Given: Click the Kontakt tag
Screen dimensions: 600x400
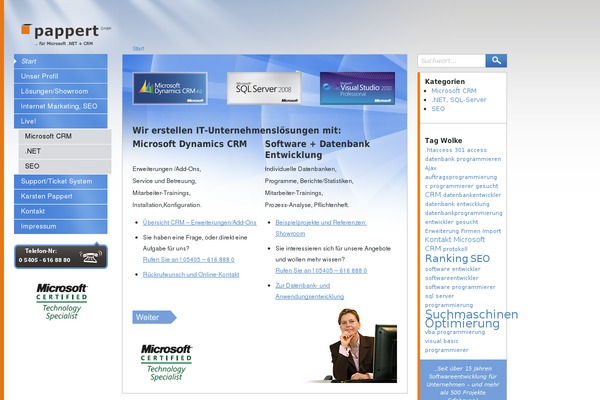Looking at the screenshot, I should coord(438,240).
